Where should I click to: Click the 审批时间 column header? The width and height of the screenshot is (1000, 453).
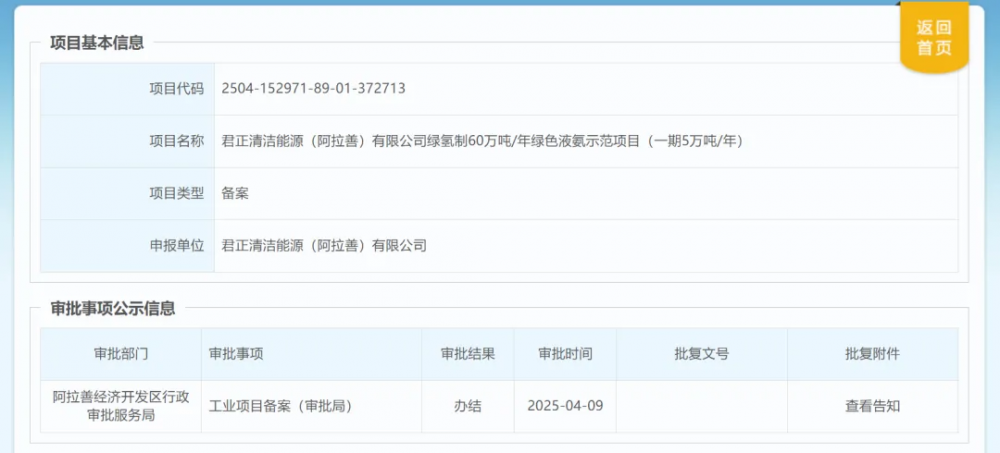[565, 354]
